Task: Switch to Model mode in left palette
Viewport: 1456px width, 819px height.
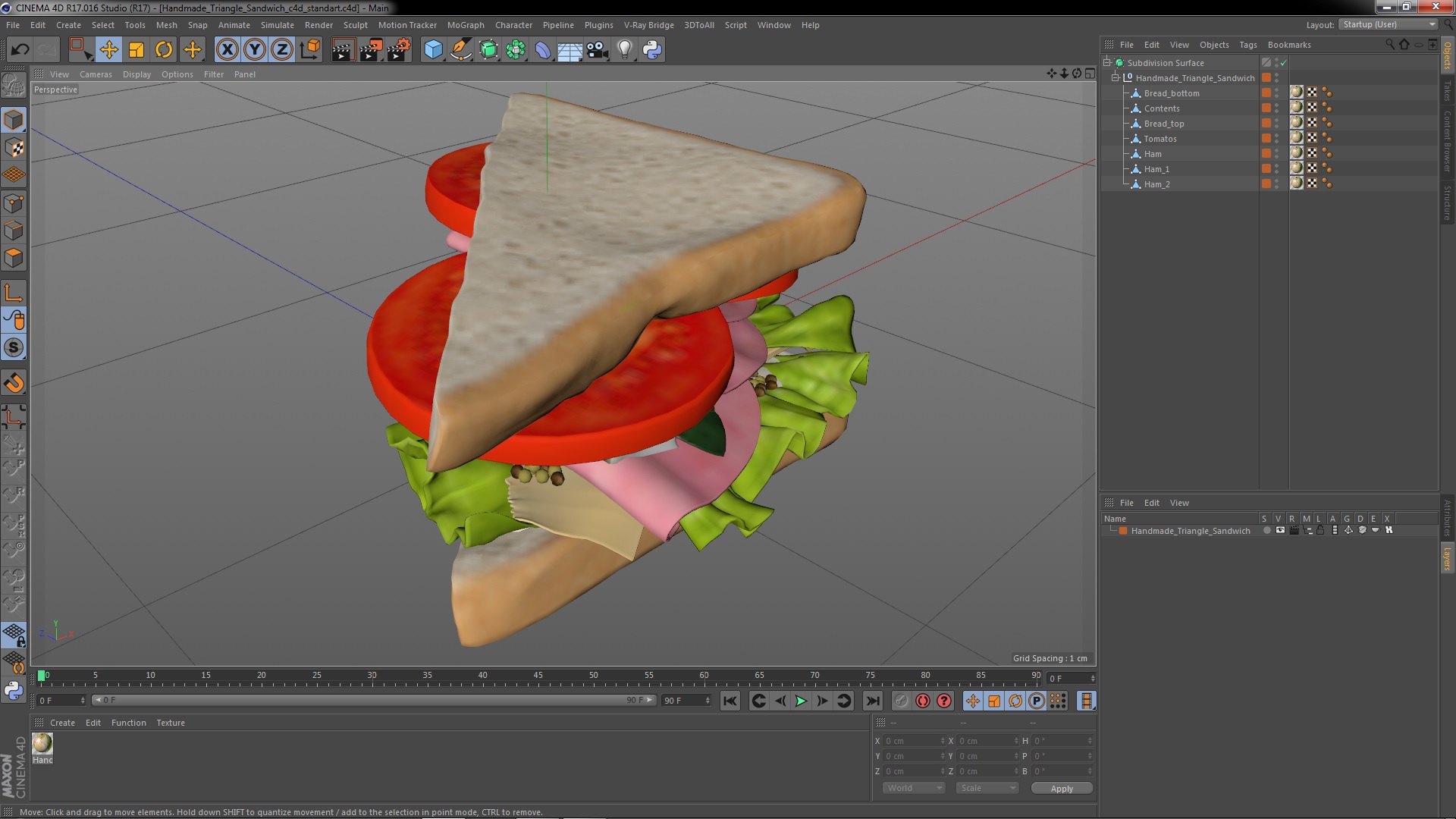Action: tap(14, 120)
